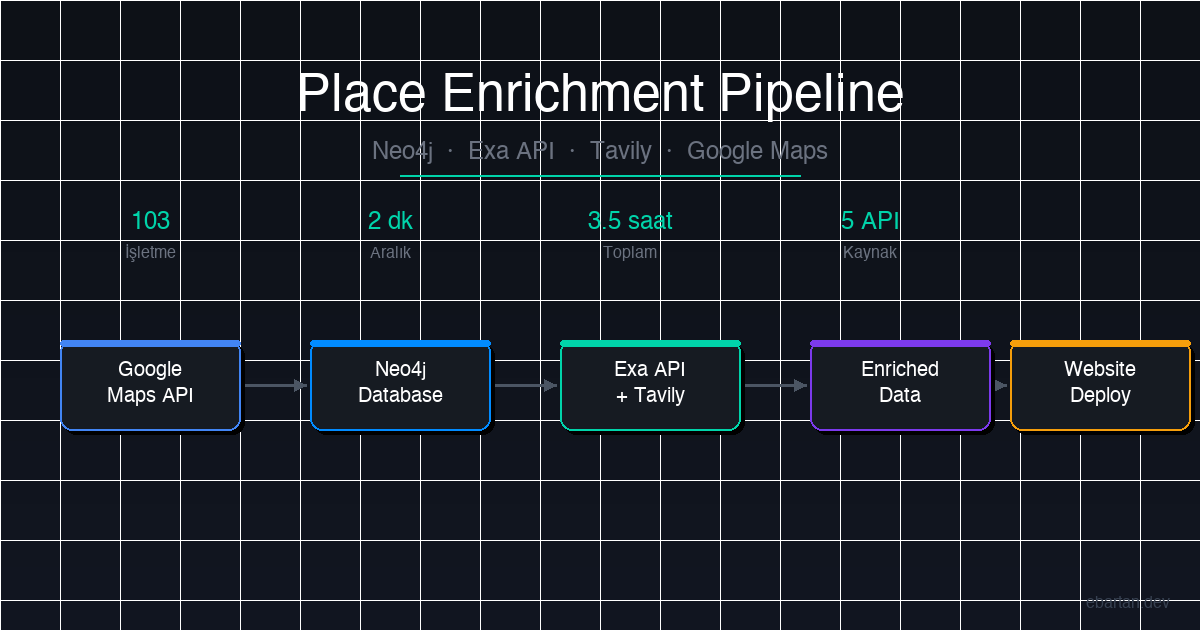Click the Place Enrichment Pipeline title

pos(600,93)
